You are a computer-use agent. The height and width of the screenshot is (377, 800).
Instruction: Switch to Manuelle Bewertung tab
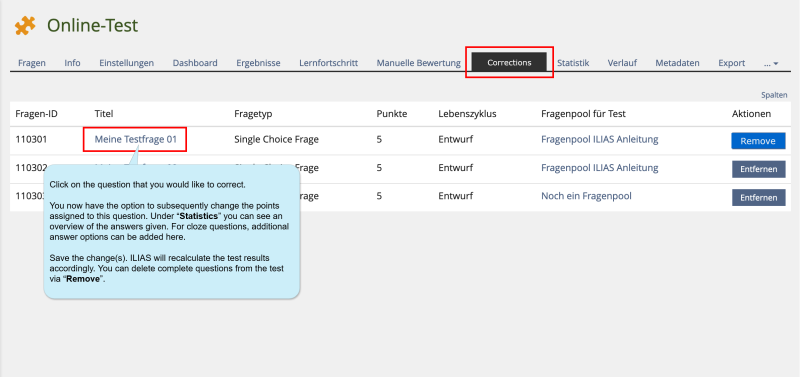pos(418,63)
